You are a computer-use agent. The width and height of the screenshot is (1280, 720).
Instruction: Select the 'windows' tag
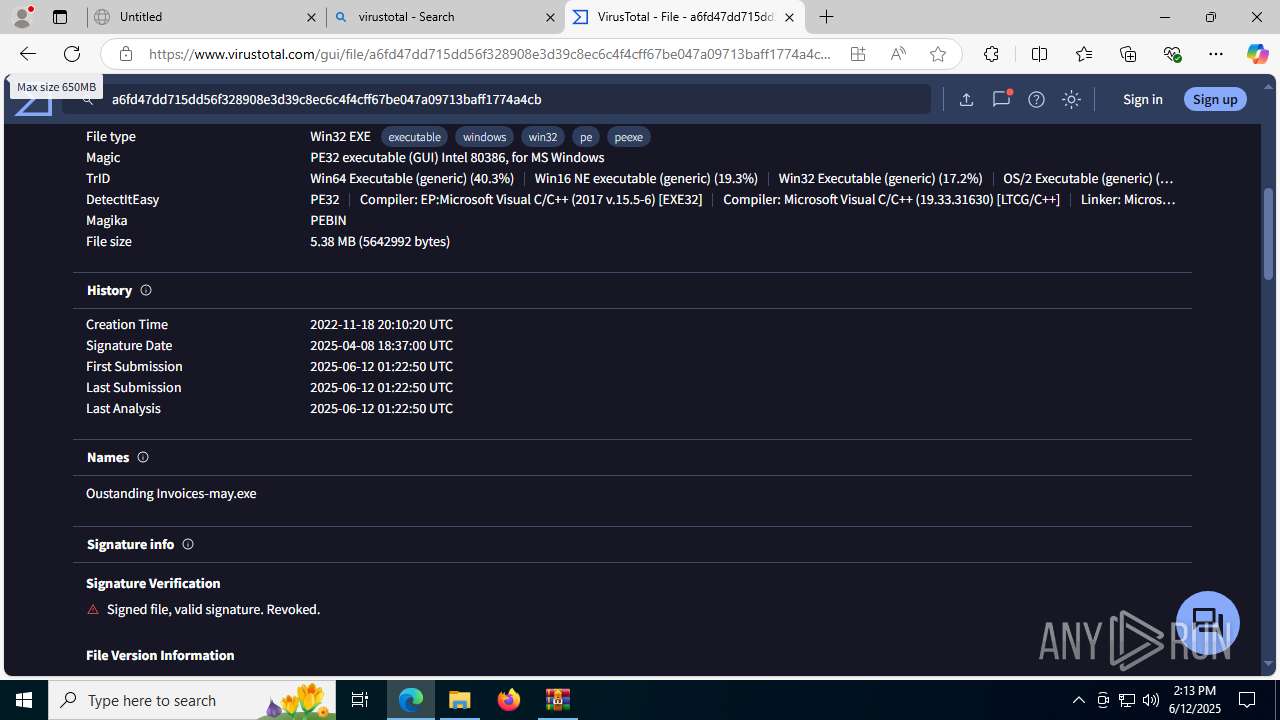484,137
